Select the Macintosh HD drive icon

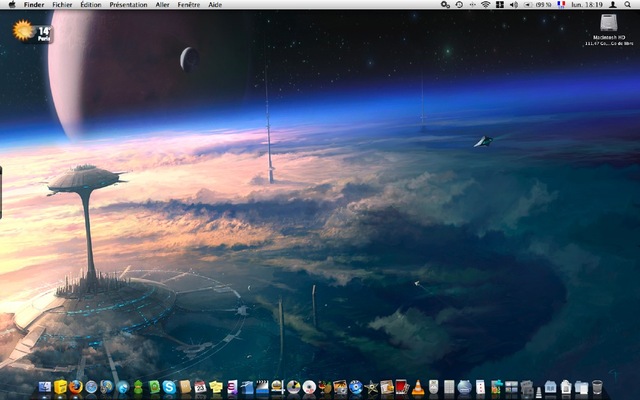[x=609, y=23]
